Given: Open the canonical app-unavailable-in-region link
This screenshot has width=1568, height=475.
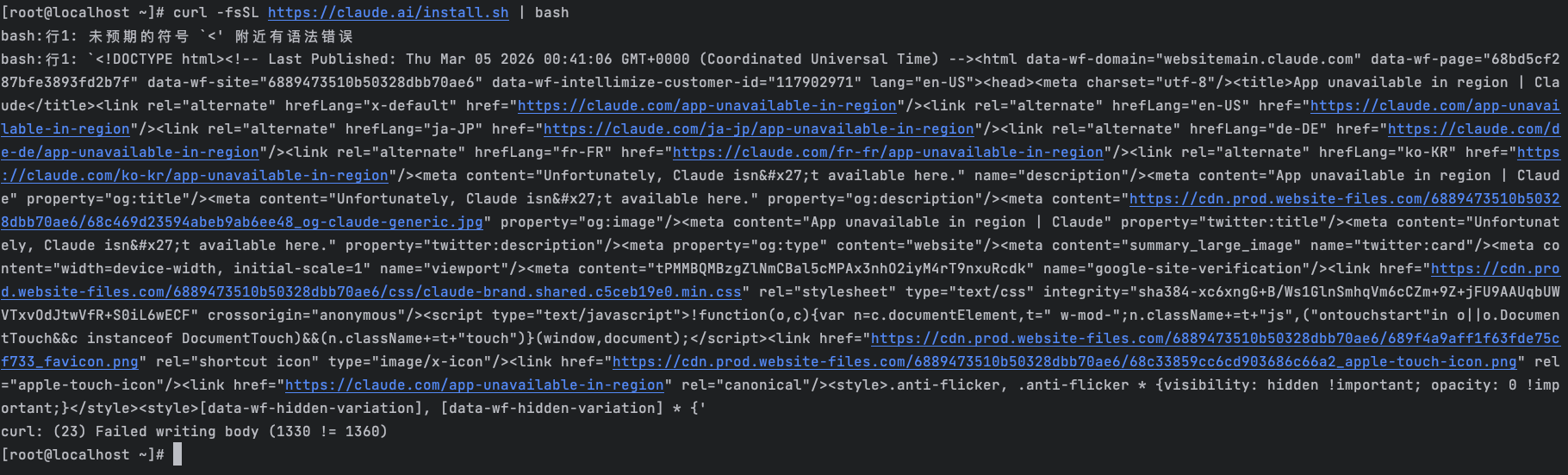Looking at the screenshot, I should tap(474, 385).
